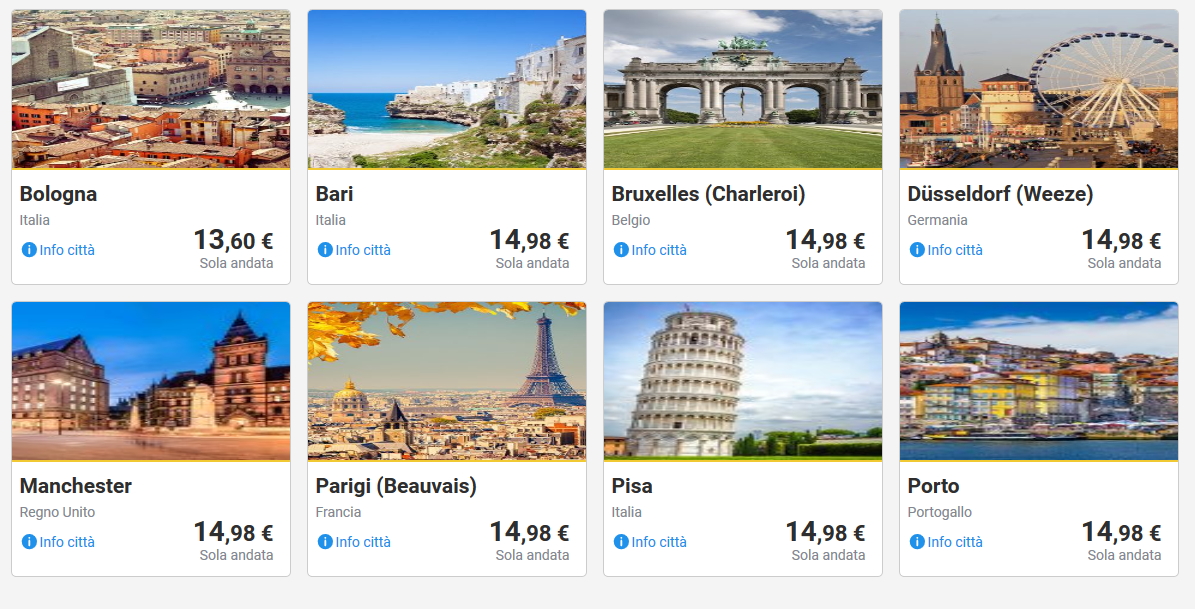Open the 'Info città' link for Pisa

659,542
